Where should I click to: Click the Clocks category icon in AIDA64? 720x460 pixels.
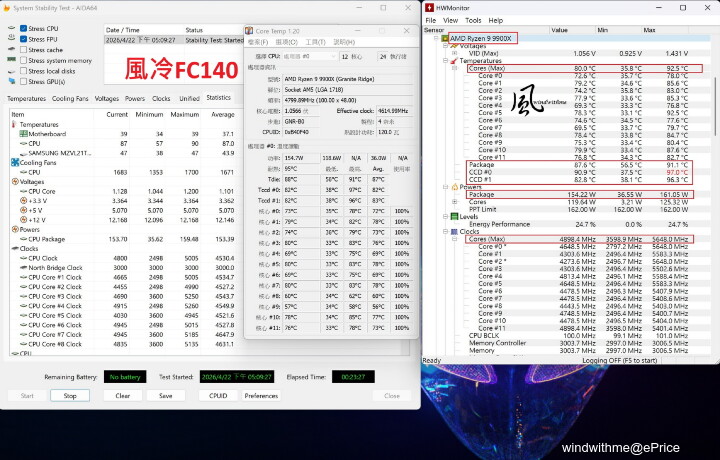tap(15, 248)
